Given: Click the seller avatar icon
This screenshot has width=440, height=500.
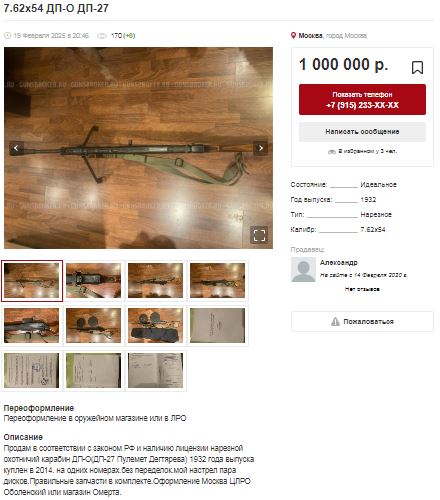Looking at the screenshot, I should click(303, 269).
